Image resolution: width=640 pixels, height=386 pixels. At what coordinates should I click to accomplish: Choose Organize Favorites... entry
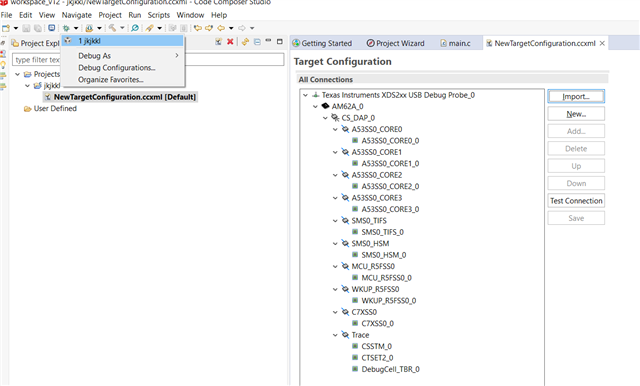pyautogui.click(x=122, y=80)
